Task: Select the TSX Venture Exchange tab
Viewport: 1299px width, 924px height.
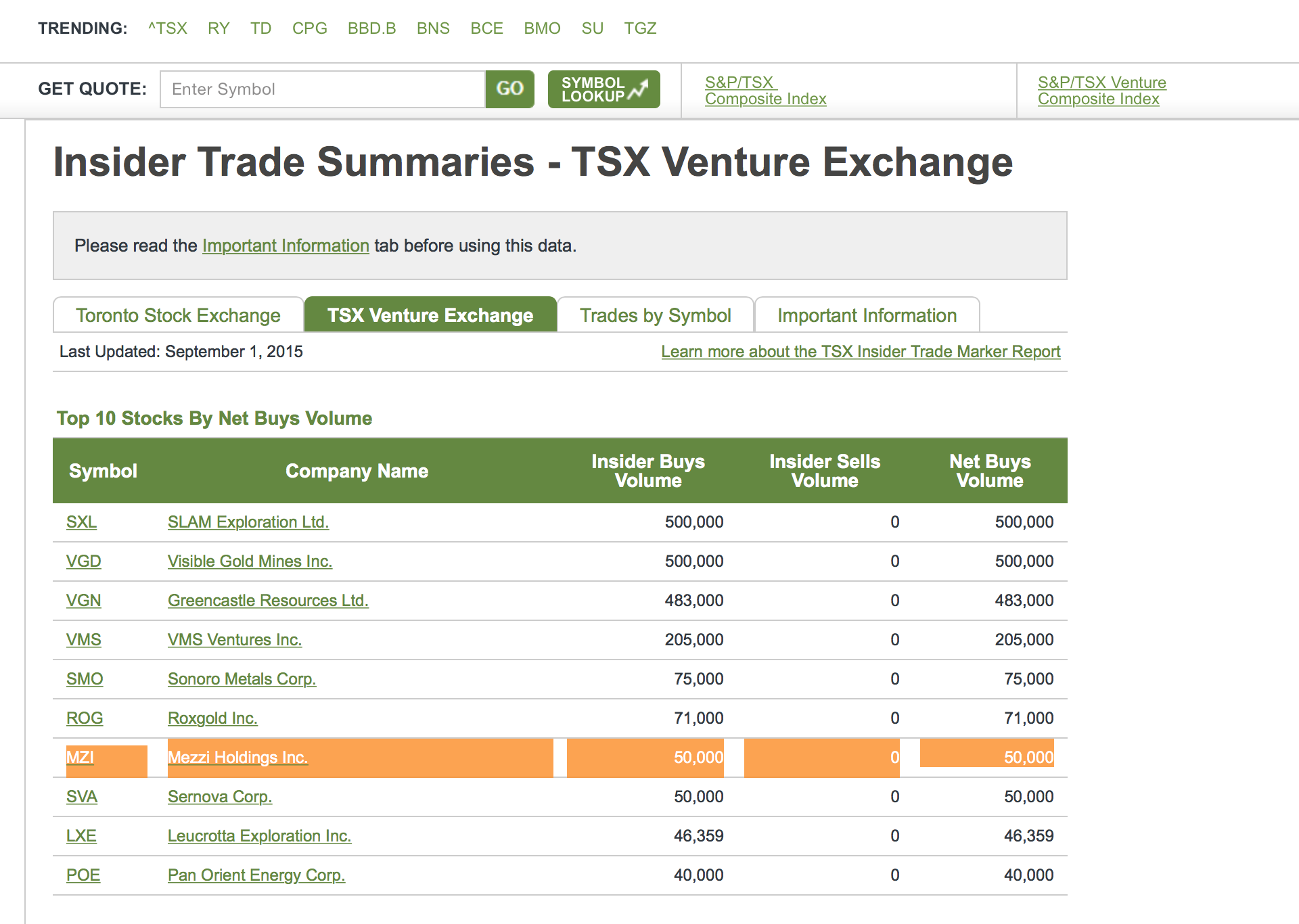Action: pos(430,315)
